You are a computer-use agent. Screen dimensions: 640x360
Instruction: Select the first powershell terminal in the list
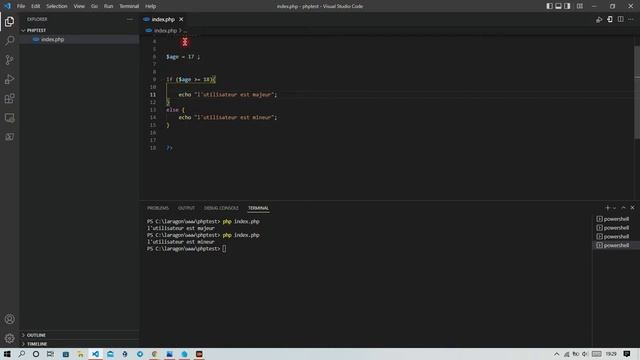(x=616, y=219)
